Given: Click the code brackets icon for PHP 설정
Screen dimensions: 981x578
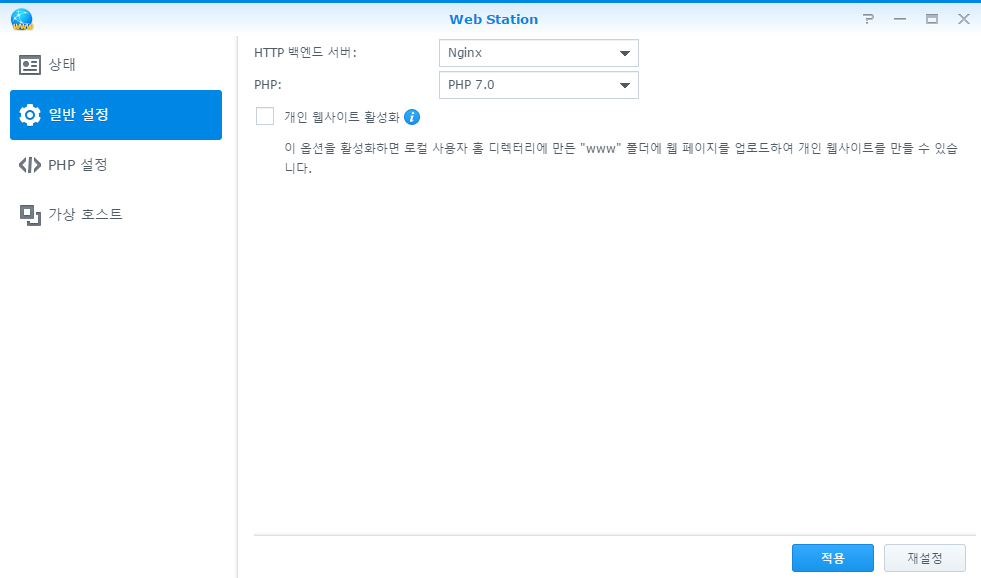Looking at the screenshot, I should (x=30, y=165).
